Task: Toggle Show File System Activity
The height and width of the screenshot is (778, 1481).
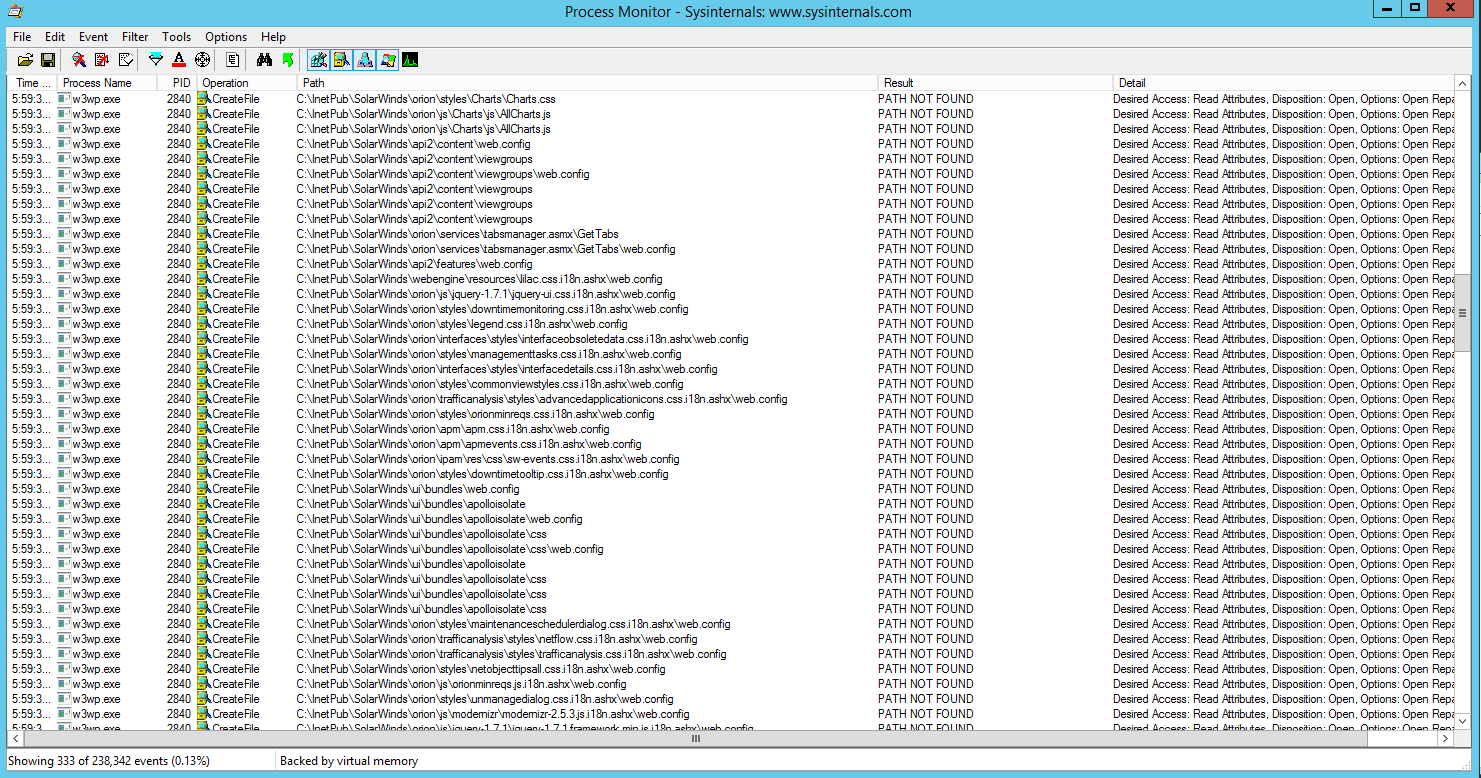Action: 342,59
